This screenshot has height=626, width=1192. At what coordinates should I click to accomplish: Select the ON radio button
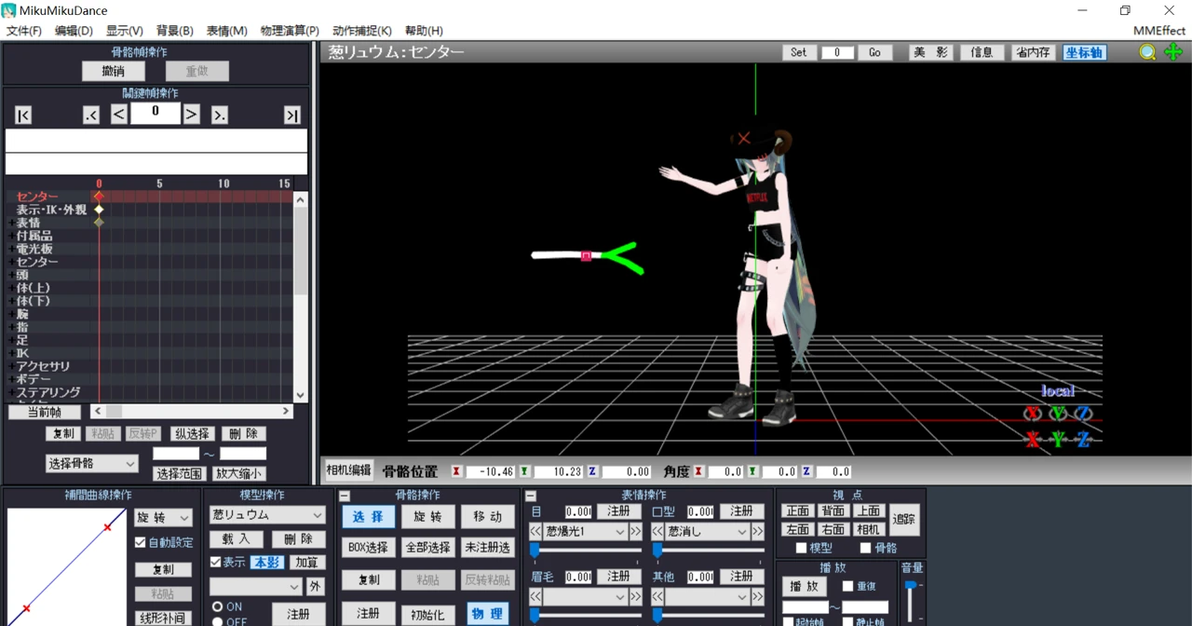click(217, 606)
